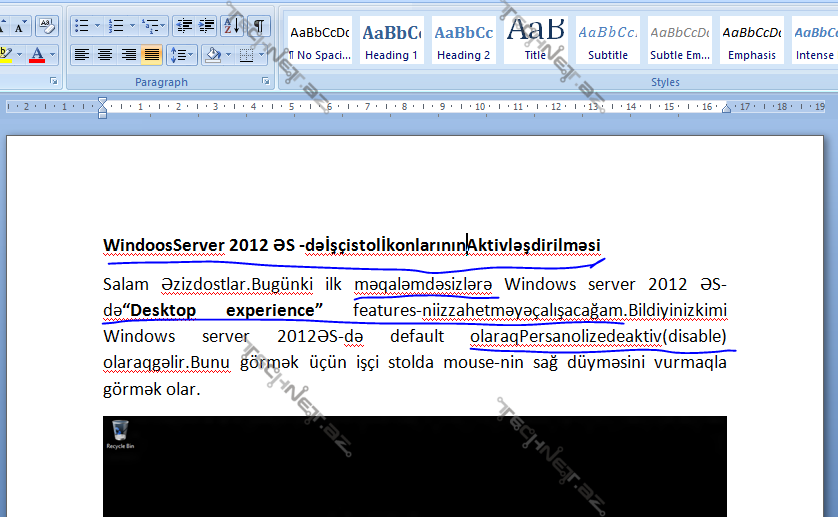838x517 pixels.
Task: Apply red font color to text
Action: [37, 55]
